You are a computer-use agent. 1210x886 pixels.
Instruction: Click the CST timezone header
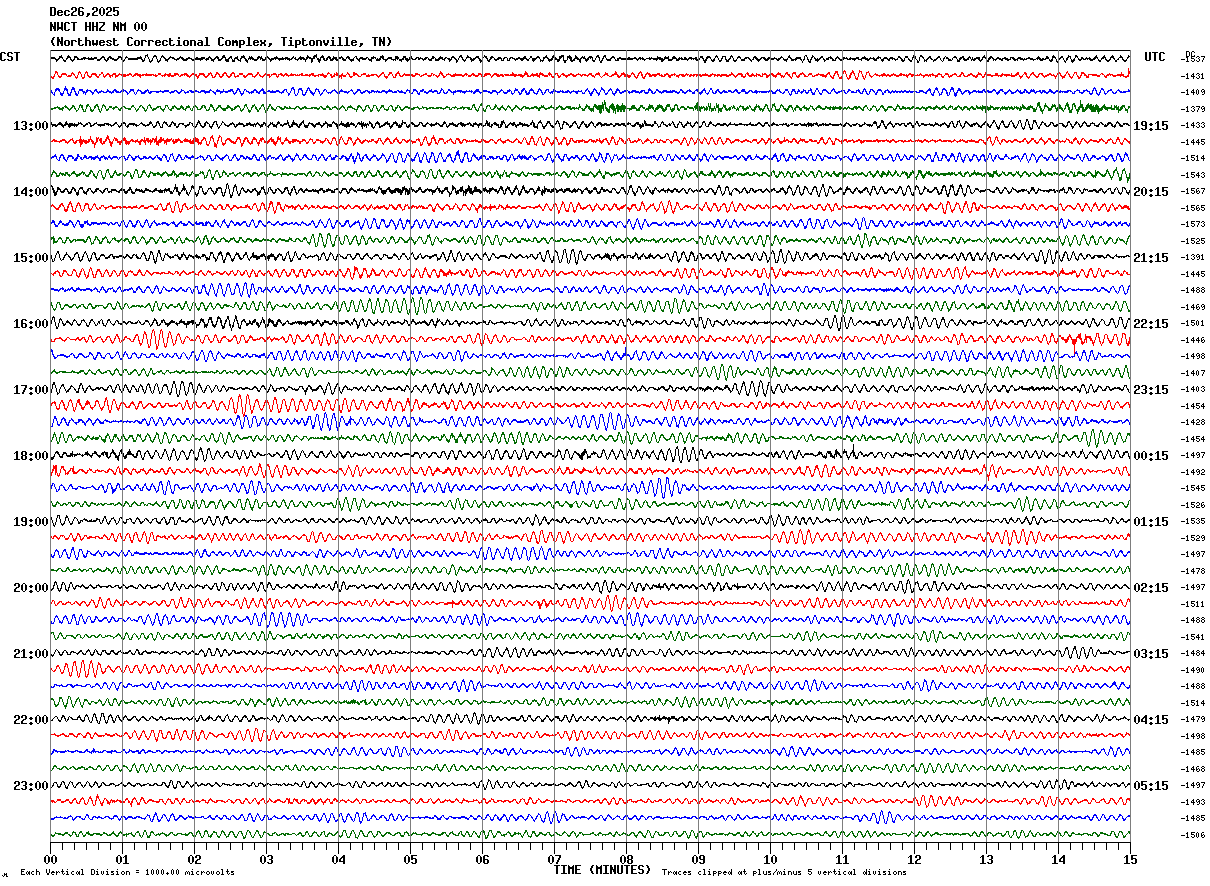point(10,57)
